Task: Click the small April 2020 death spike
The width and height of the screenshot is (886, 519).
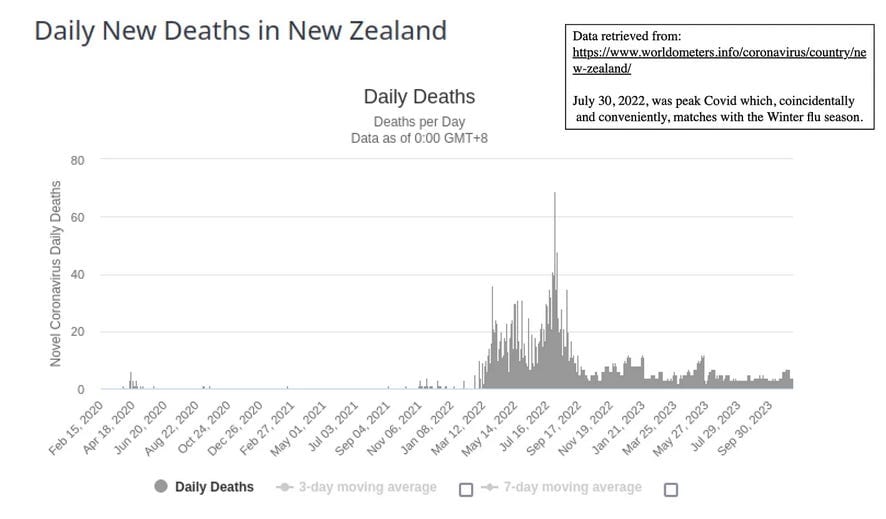Action: tap(131, 380)
